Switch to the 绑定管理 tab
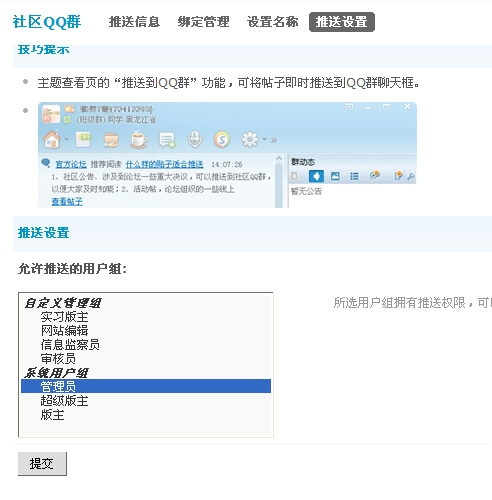 click(x=203, y=22)
